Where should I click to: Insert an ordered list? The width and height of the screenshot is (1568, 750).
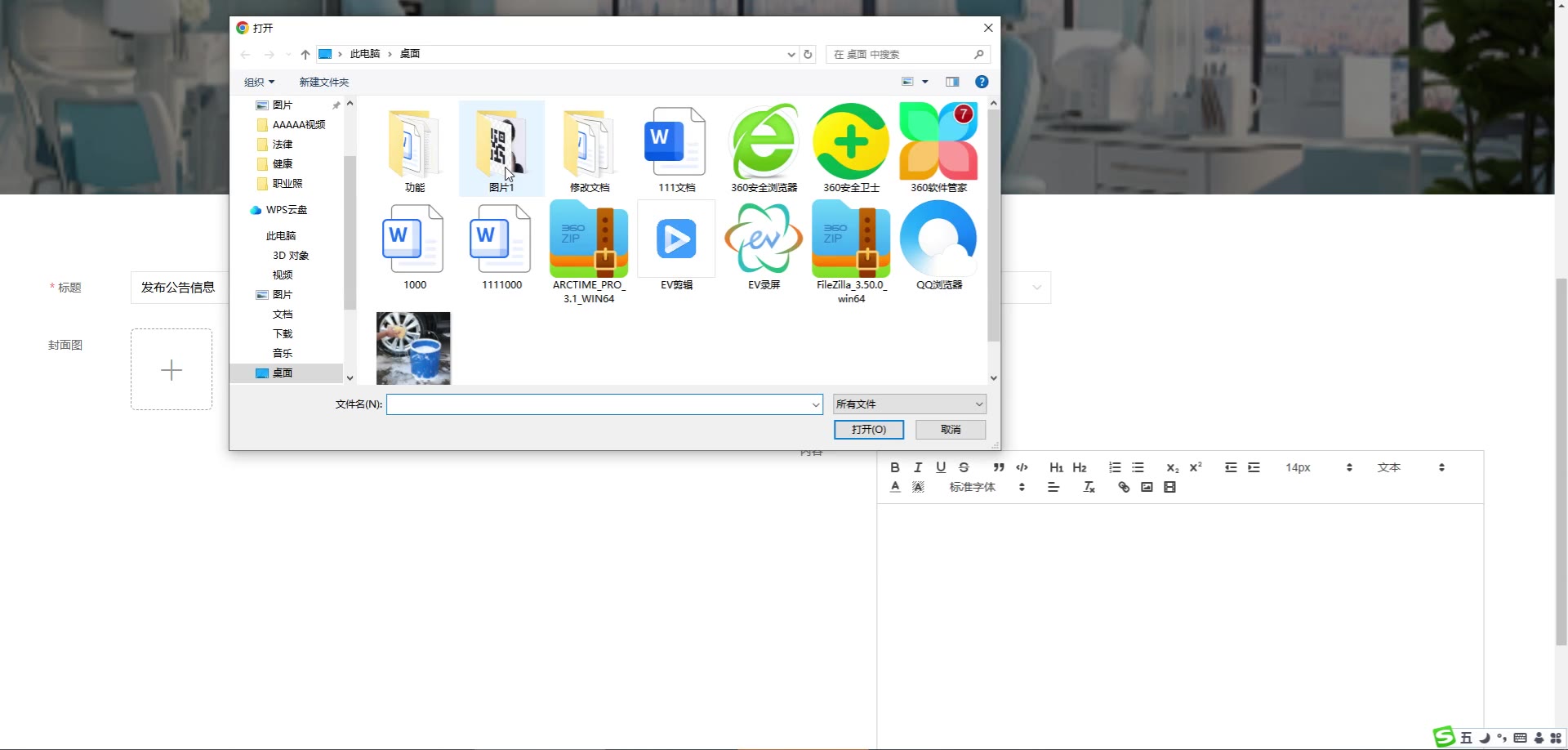pyautogui.click(x=1115, y=467)
